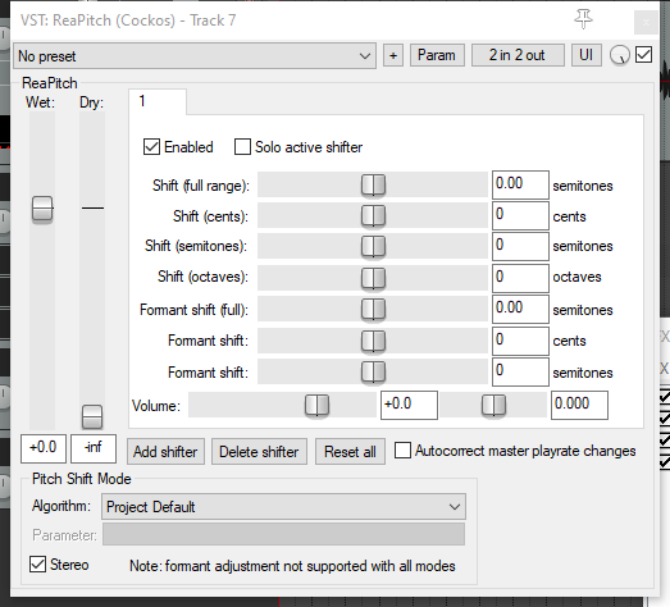
Task: Click the Delete shifter button
Action: 259,452
